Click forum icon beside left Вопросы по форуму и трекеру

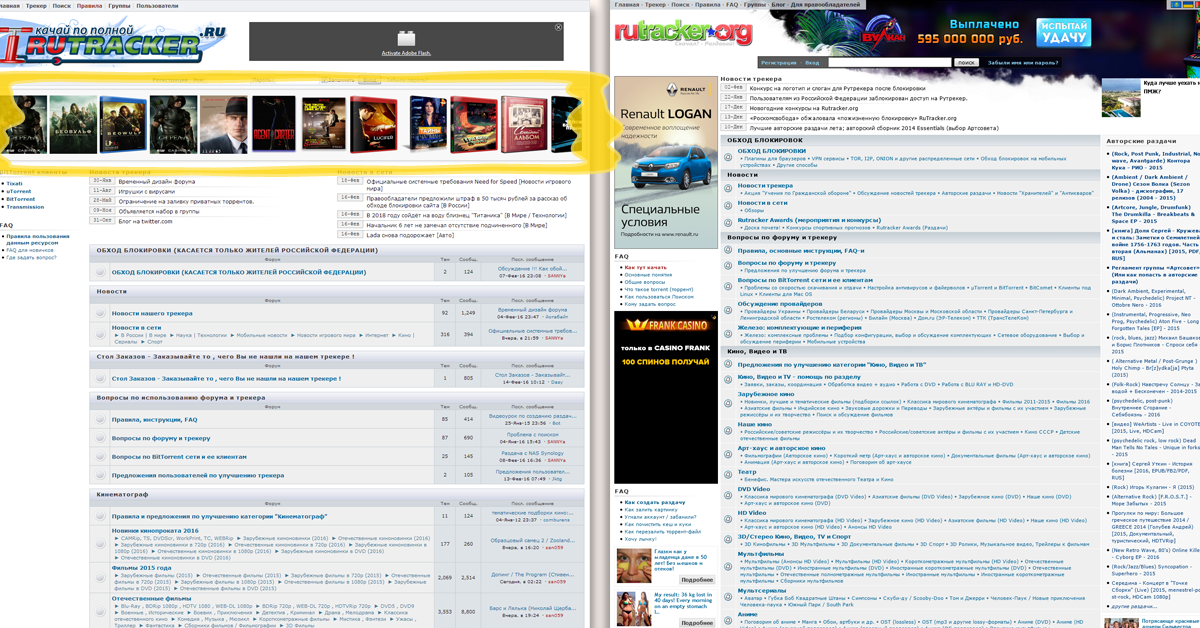coord(101,438)
